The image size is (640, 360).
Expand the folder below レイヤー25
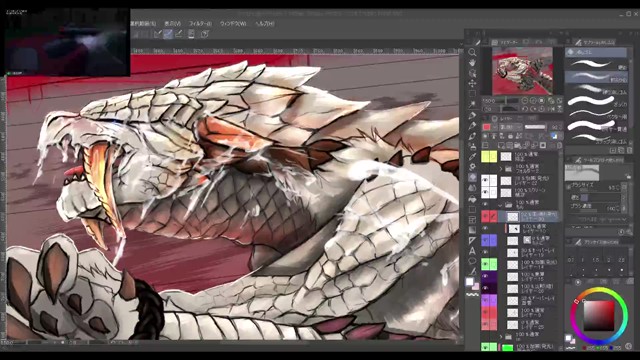coord(501,337)
